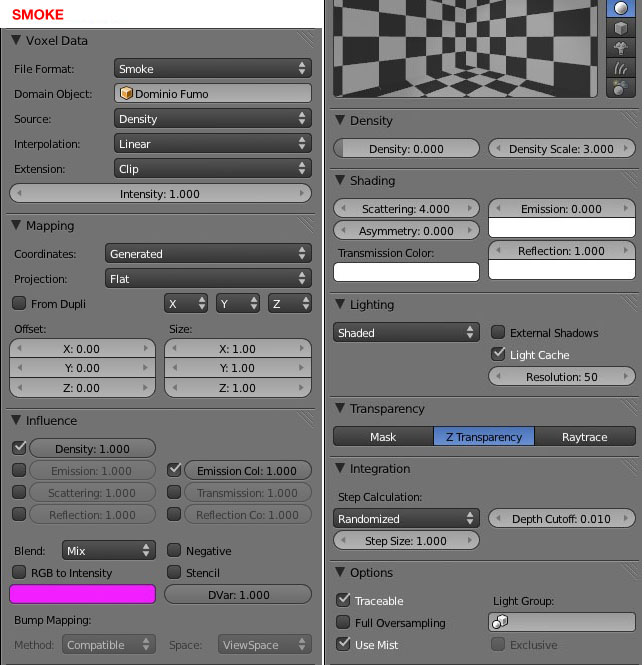Open the Projection Flat dropdown
Viewport: 644px width, 665px height.
tap(208, 279)
